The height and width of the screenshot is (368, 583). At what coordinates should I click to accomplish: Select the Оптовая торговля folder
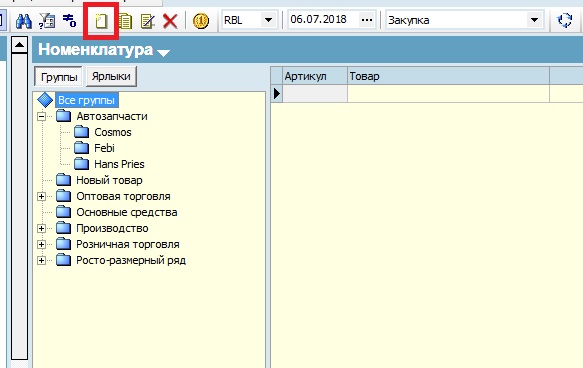(x=123, y=196)
